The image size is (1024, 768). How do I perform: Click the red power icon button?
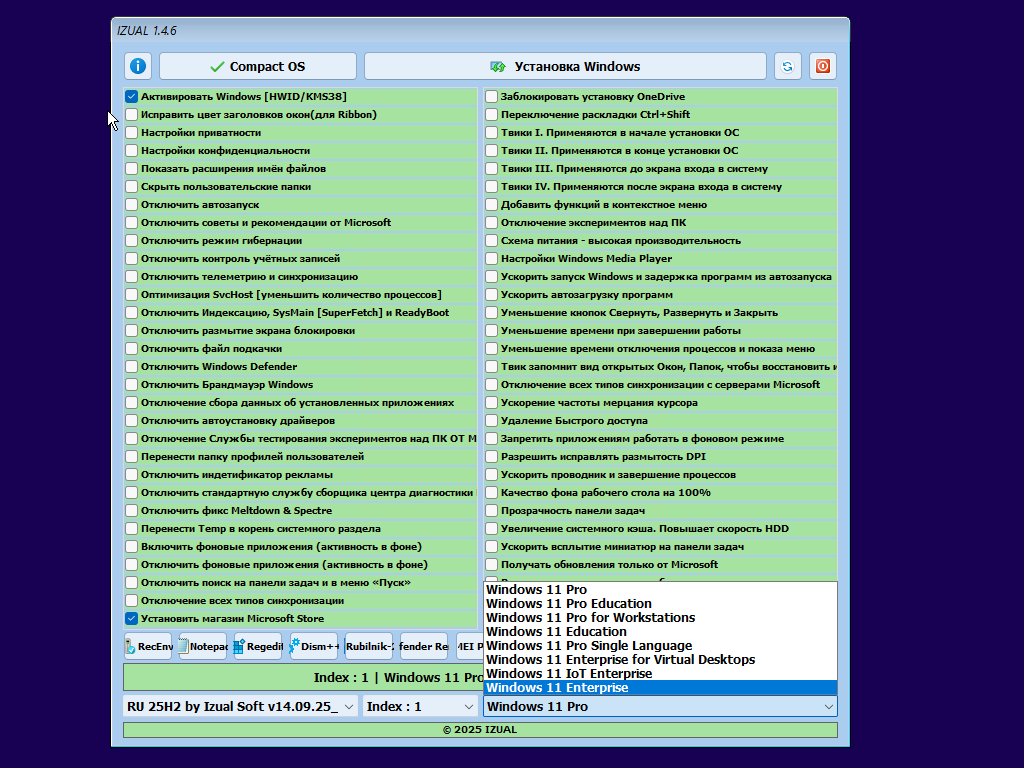(x=823, y=66)
